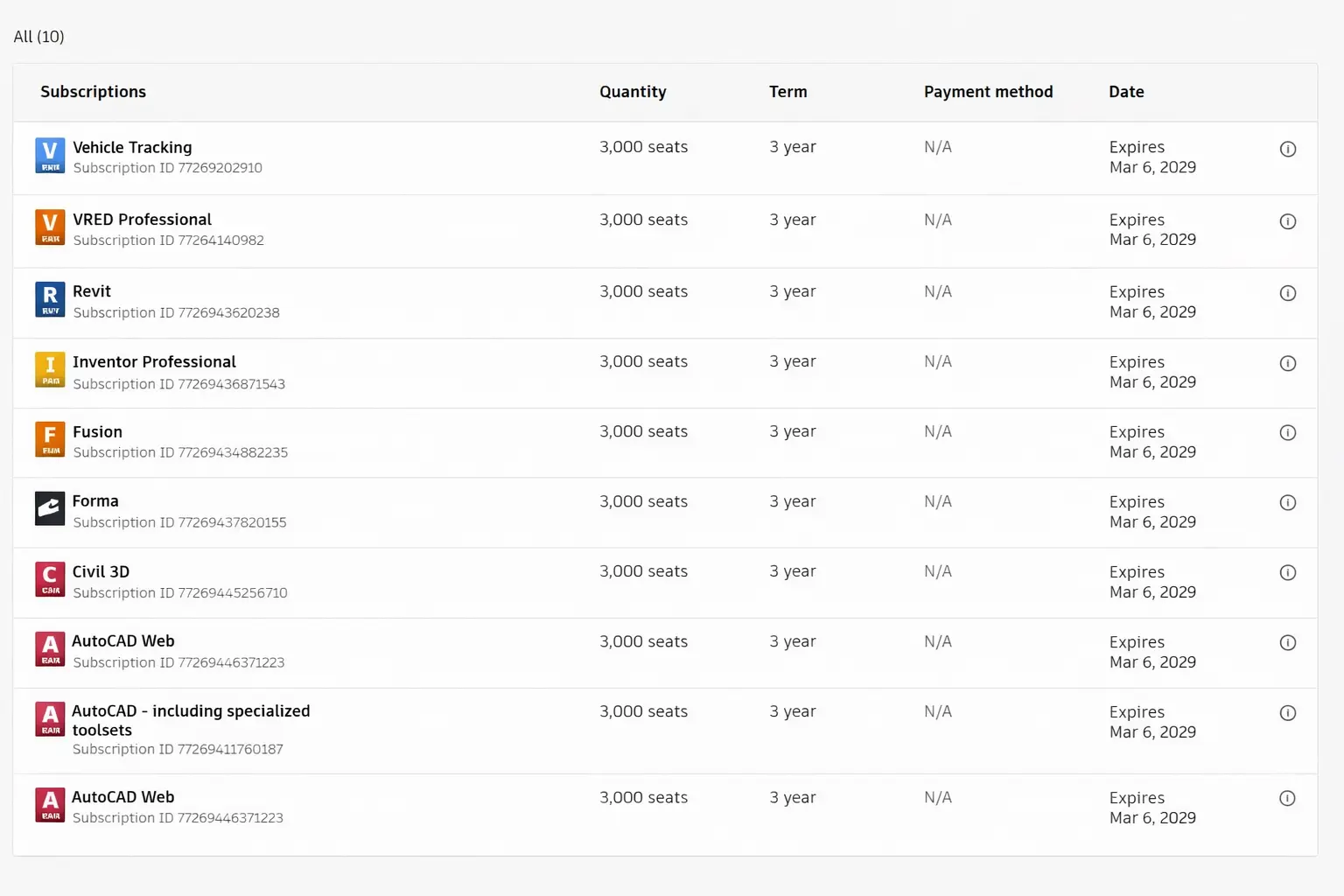Click 3,000 seats in Civil 3D row
The height and width of the screenshot is (896, 1344).
click(x=643, y=571)
